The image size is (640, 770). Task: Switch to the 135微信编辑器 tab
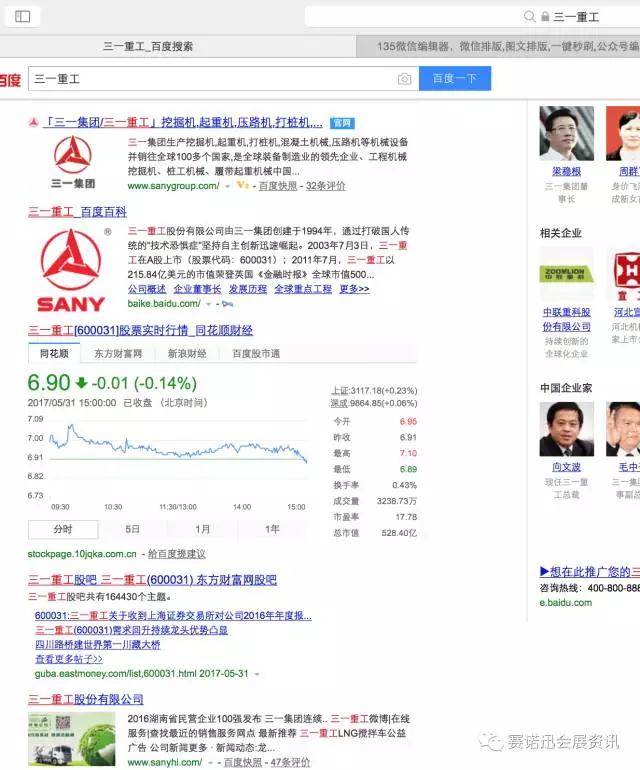498,47
